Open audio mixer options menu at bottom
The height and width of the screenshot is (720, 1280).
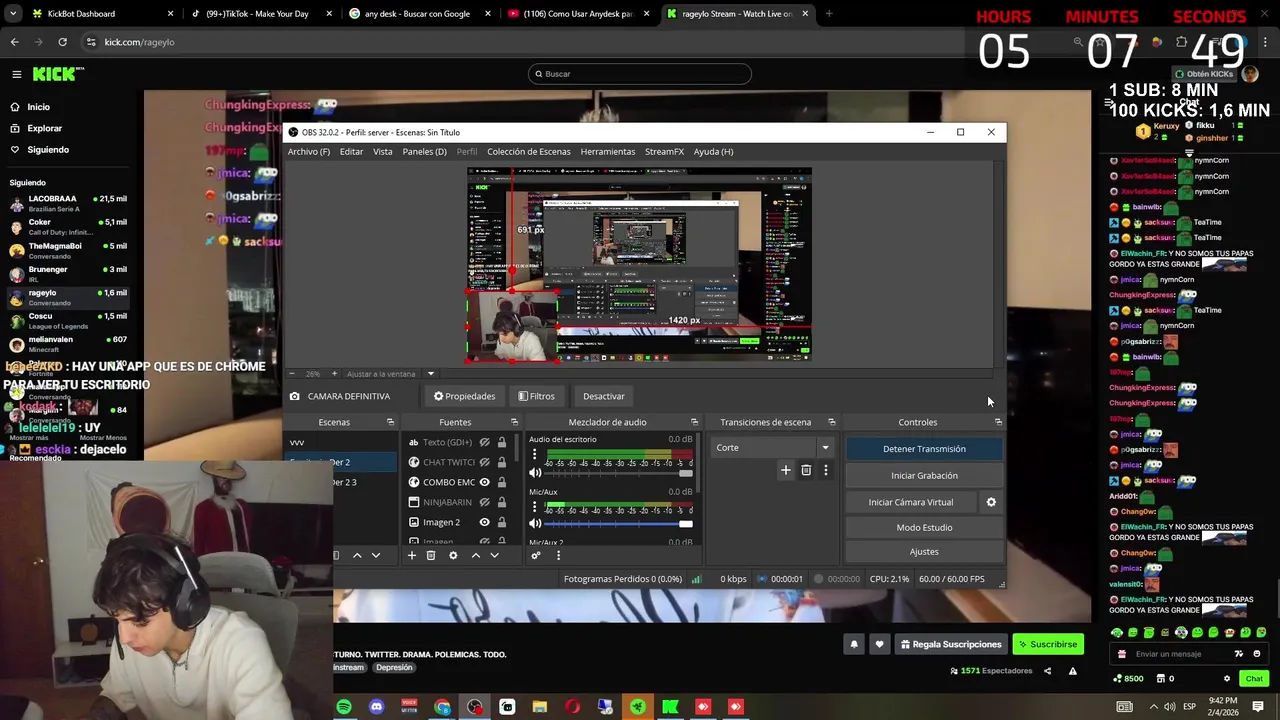point(558,555)
